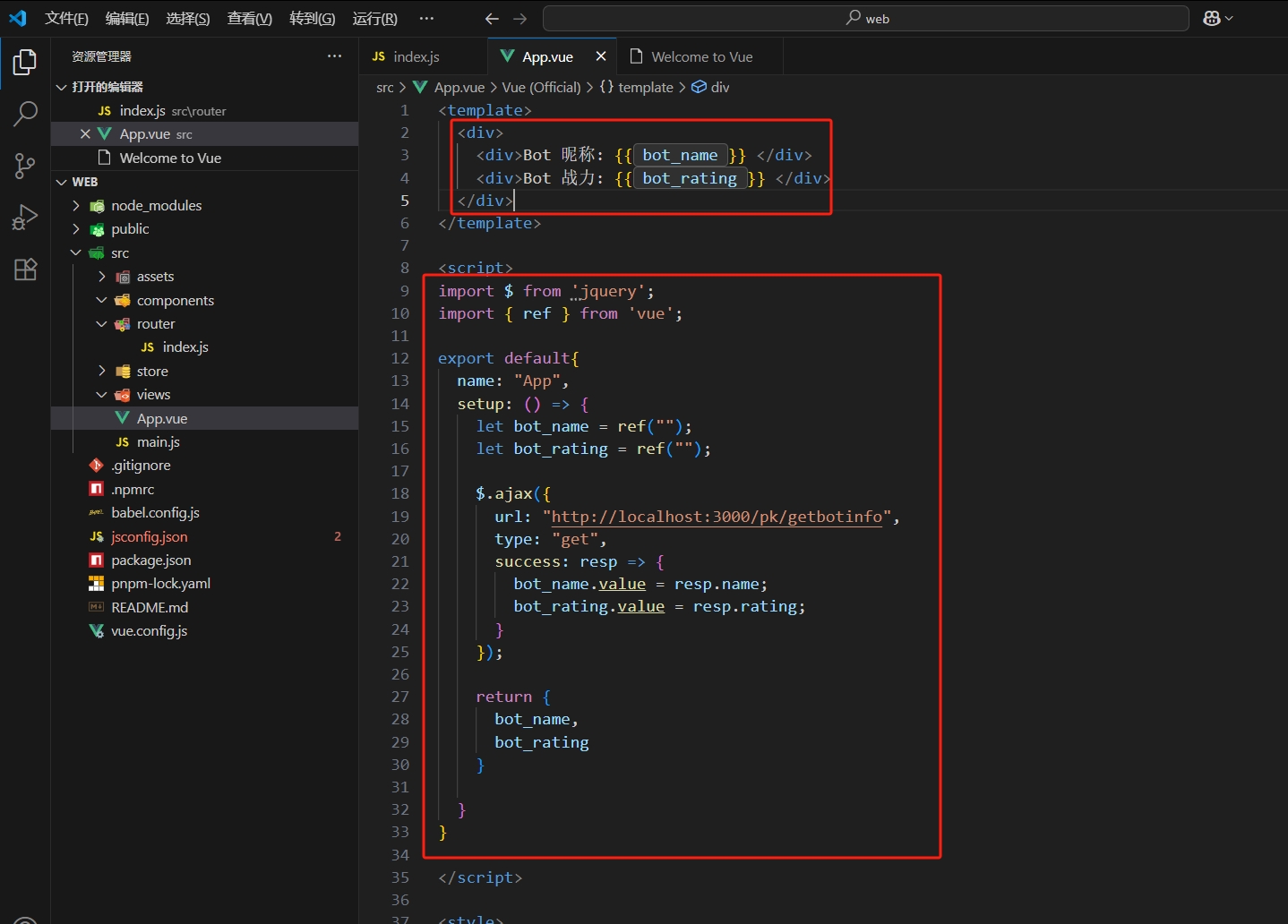This screenshot has width=1288, height=924.
Task: Open Run and Debug view icon
Action: tap(25, 218)
